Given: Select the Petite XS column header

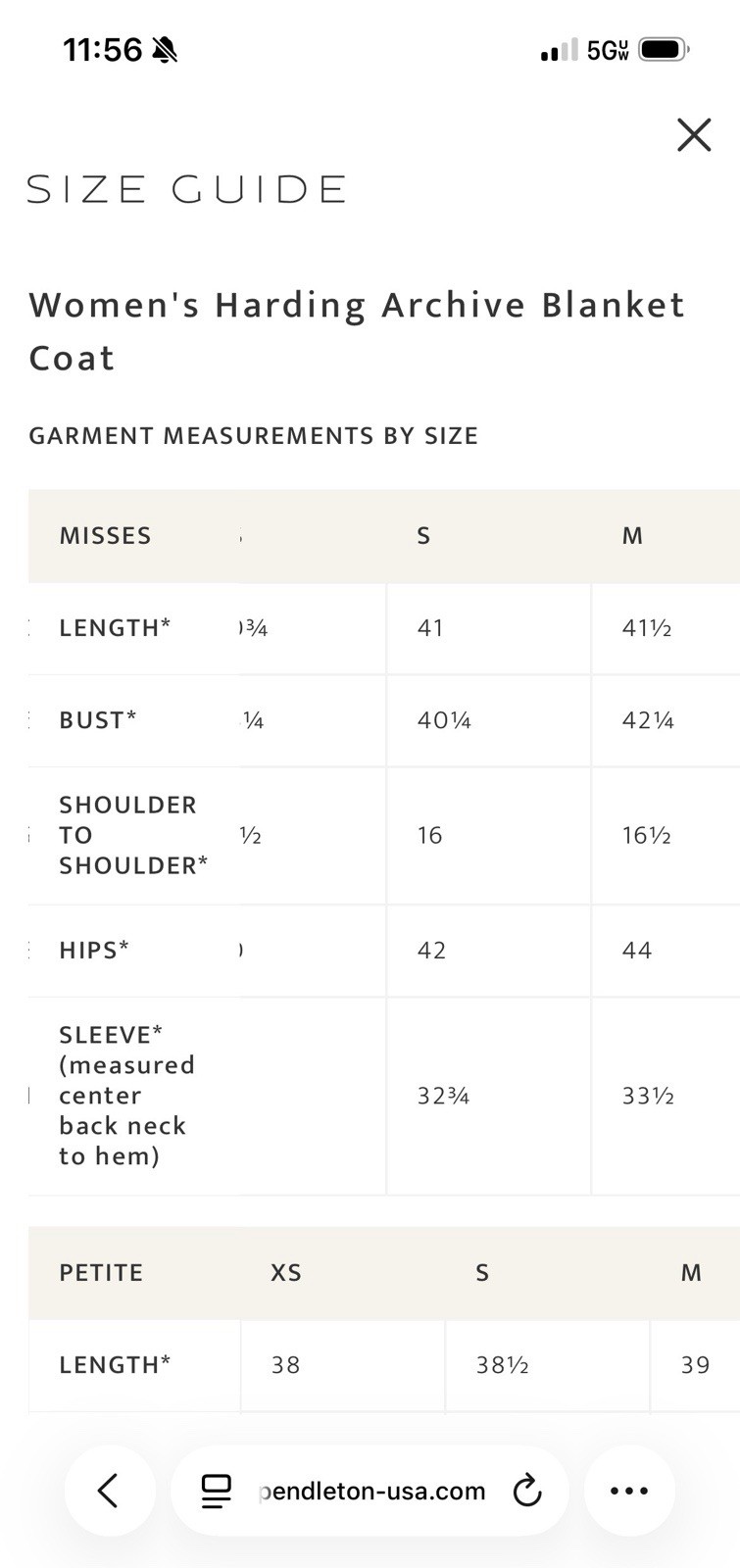Looking at the screenshot, I should click(286, 1273).
